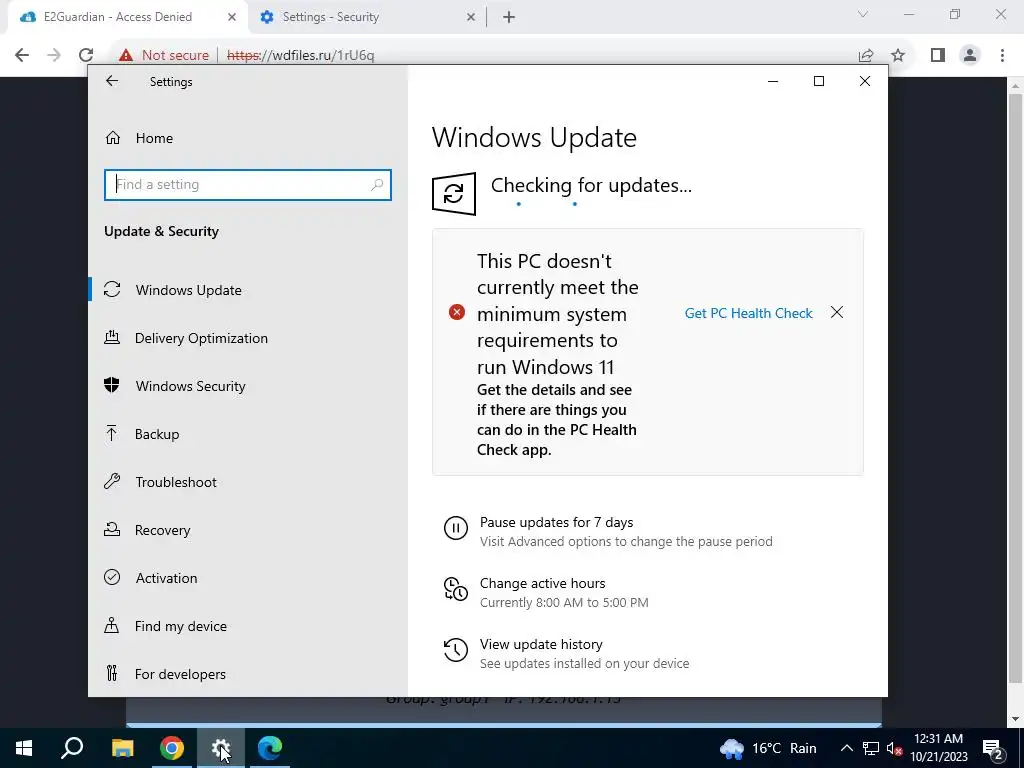Click the Not secure warning badge
Image resolution: width=1024 pixels, height=768 pixels.
click(x=163, y=55)
